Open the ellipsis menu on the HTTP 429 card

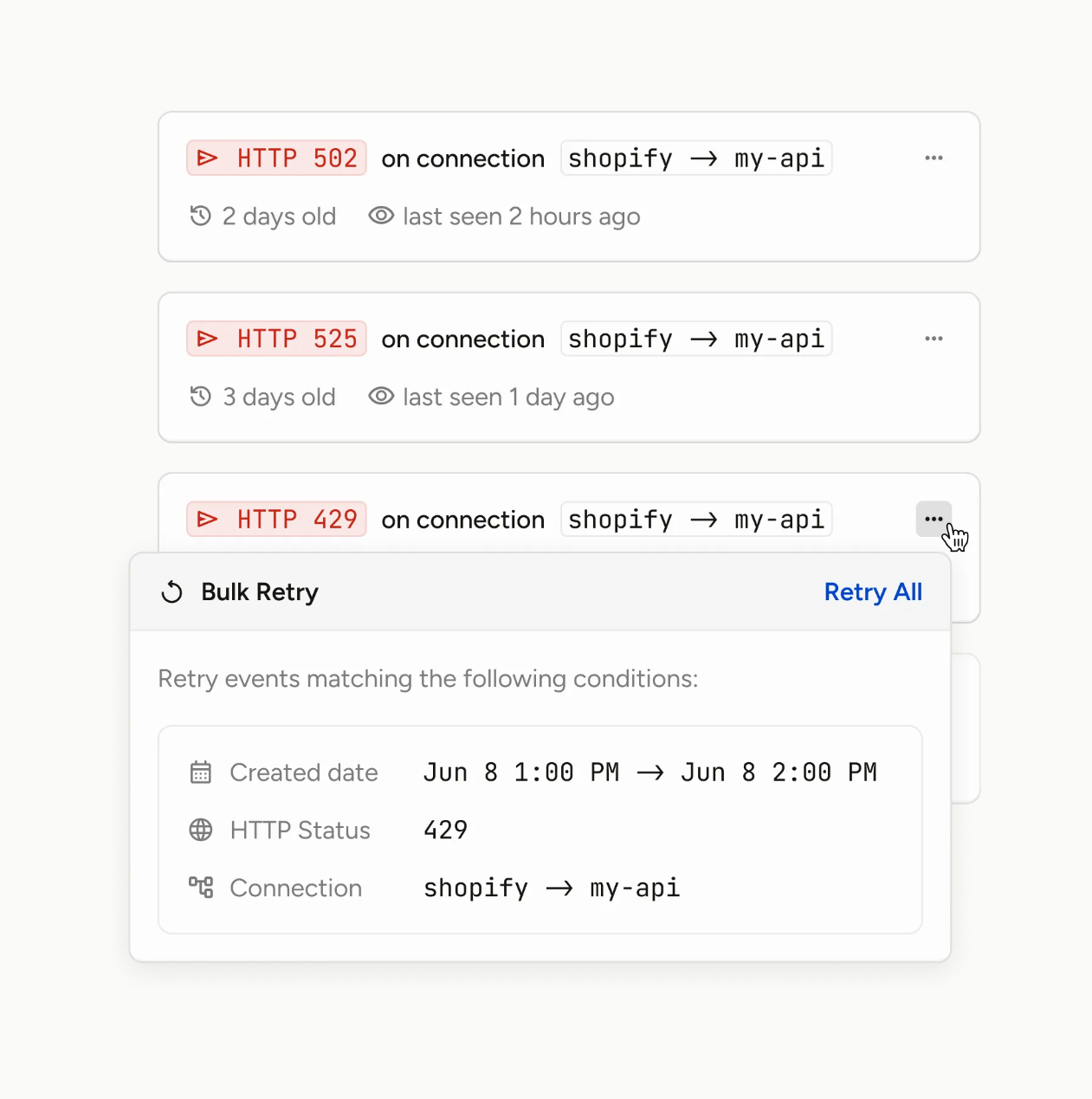(x=934, y=519)
